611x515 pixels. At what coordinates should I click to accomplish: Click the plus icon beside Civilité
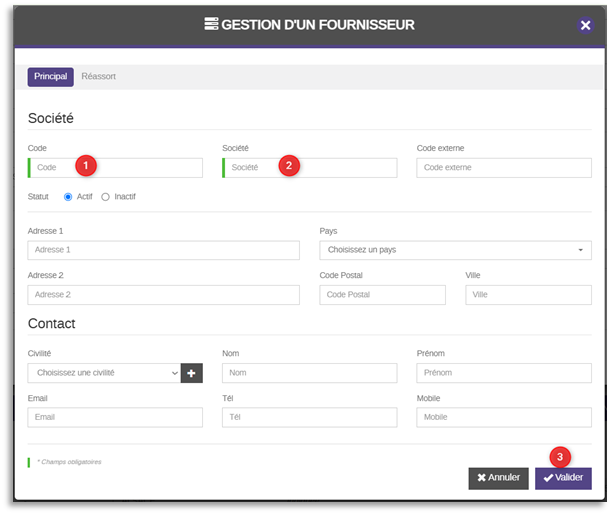click(191, 373)
